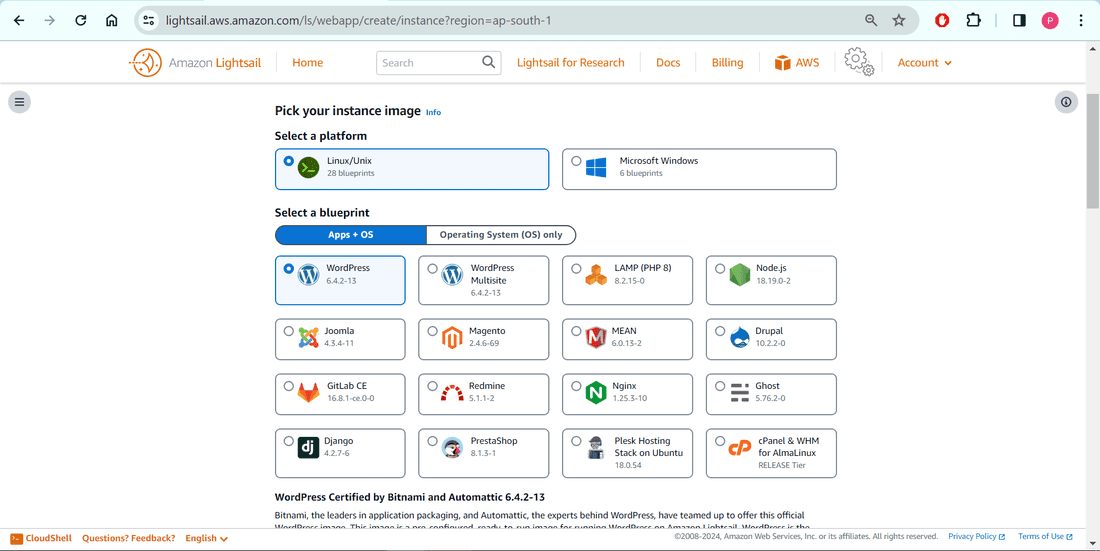Select the Magento blueprint radio button

[432, 331]
